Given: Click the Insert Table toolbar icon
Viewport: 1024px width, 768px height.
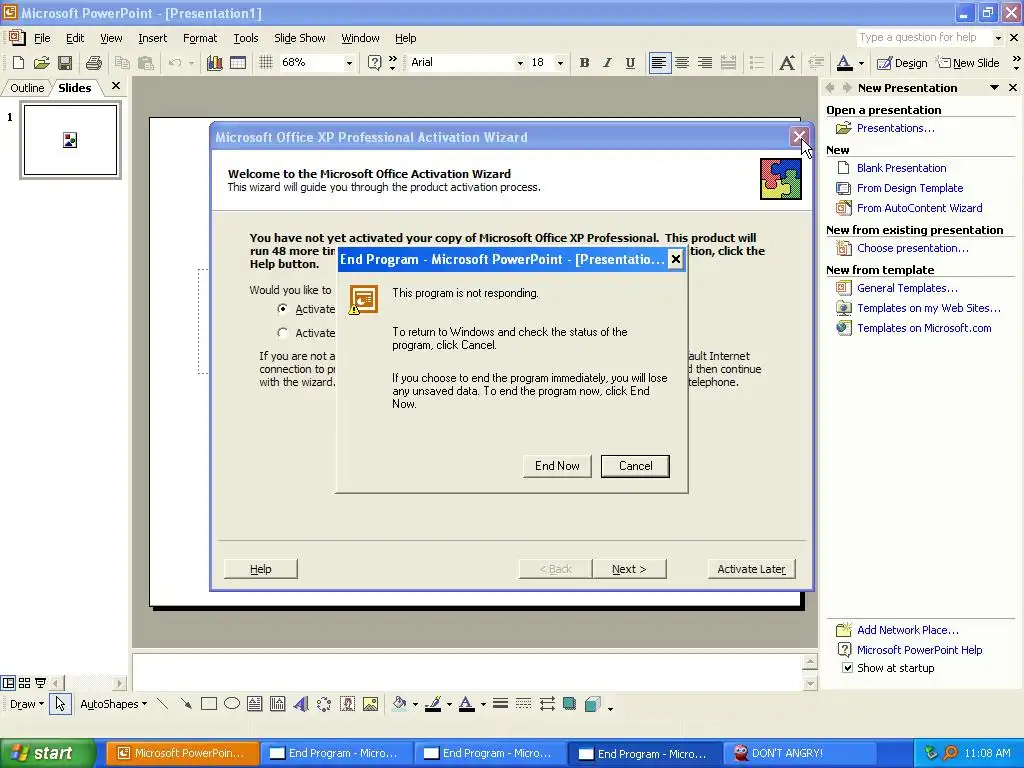Looking at the screenshot, I should pos(238,63).
